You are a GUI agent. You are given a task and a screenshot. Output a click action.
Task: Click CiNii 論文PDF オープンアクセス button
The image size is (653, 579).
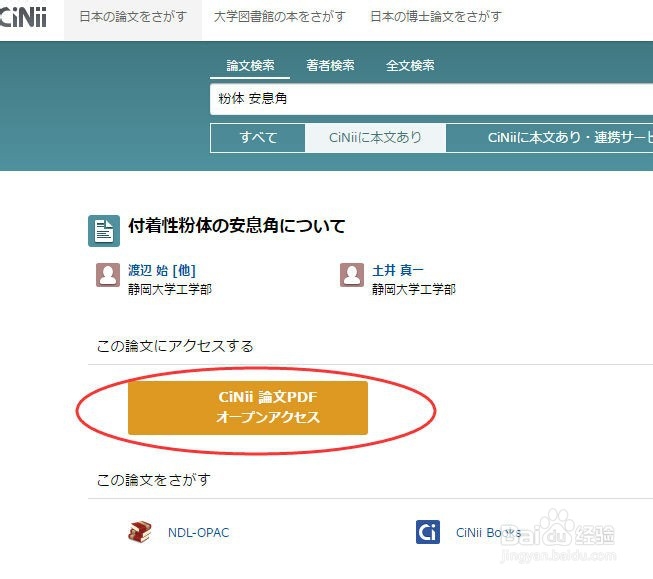click(x=248, y=408)
